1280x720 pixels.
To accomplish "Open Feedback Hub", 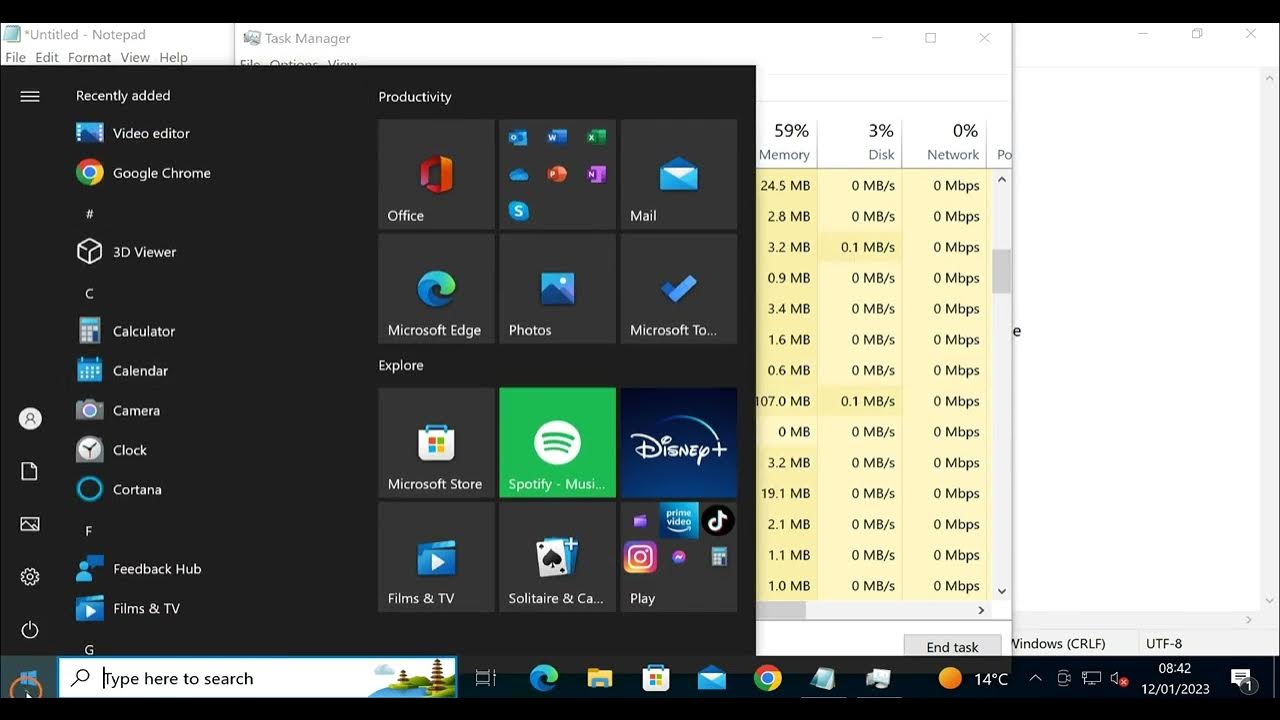I will click(x=139, y=569).
